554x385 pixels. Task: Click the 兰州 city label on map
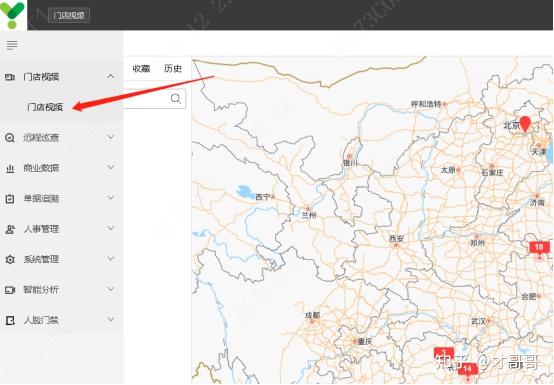tap(309, 215)
